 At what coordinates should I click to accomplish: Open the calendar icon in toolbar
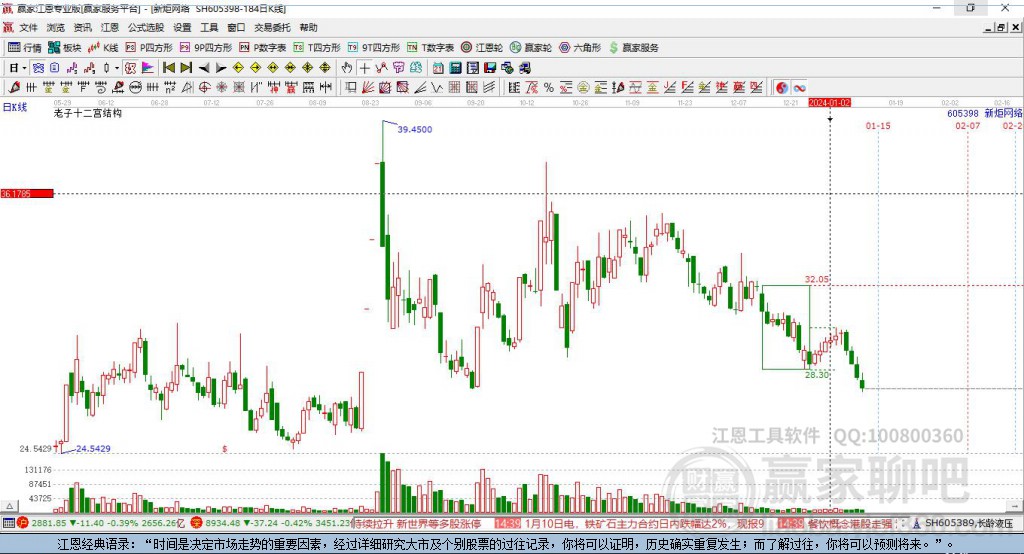pyautogui.click(x=438, y=68)
